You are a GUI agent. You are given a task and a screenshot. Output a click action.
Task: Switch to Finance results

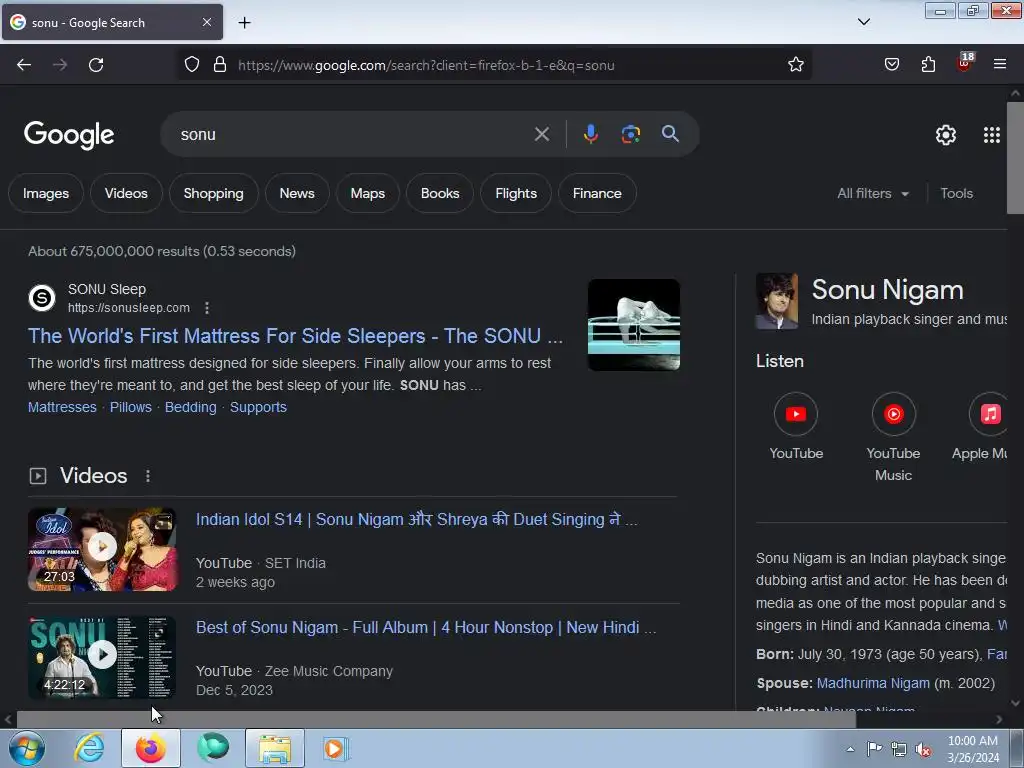[597, 193]
